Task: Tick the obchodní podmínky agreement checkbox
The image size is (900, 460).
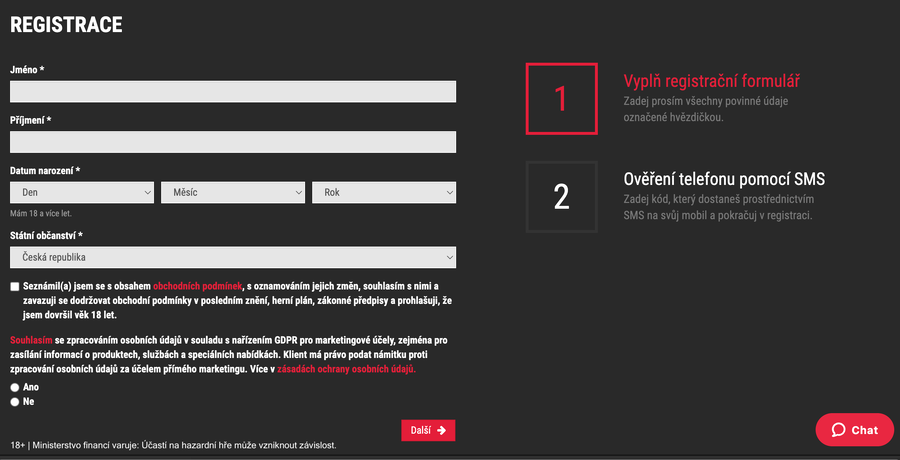Action: pos(15,286)
